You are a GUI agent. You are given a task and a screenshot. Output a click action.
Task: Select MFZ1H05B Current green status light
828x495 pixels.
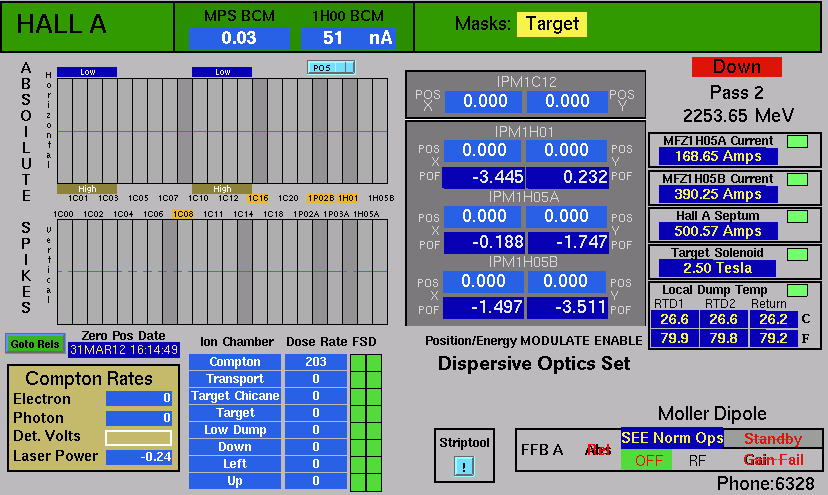click(x=797, y=180)
